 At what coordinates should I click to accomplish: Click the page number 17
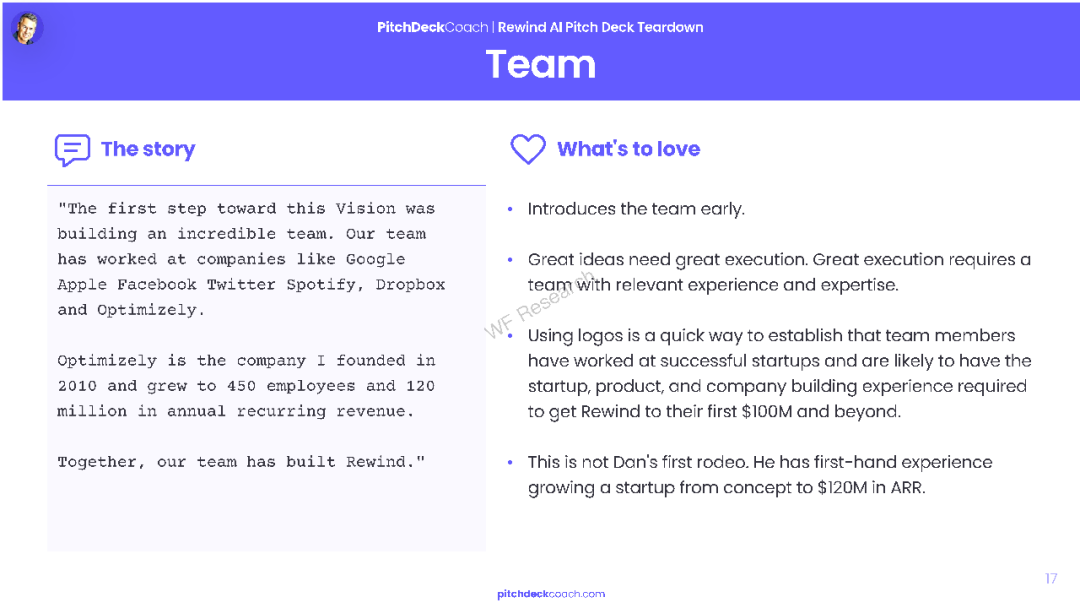click(1050, 578)
